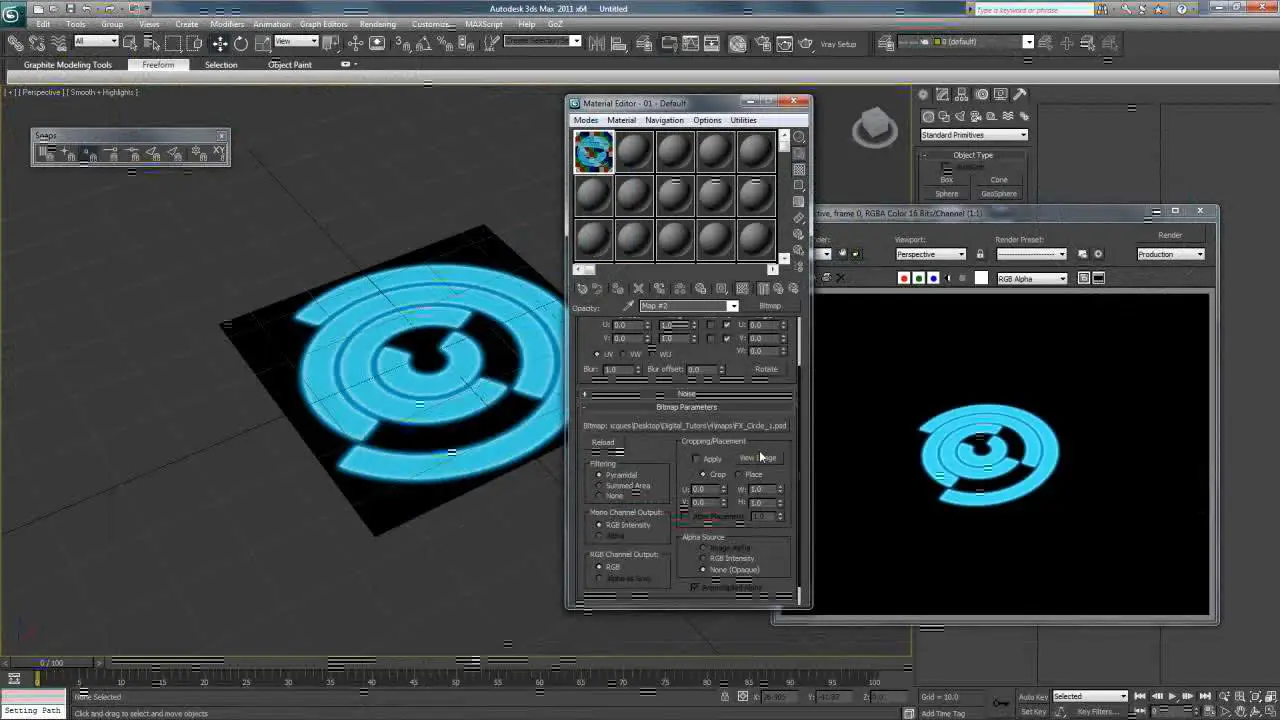Open the Perspective viewport dropdown in render window
The height and width of the screenshot is (720, 1280).
(x=930, y=254)
